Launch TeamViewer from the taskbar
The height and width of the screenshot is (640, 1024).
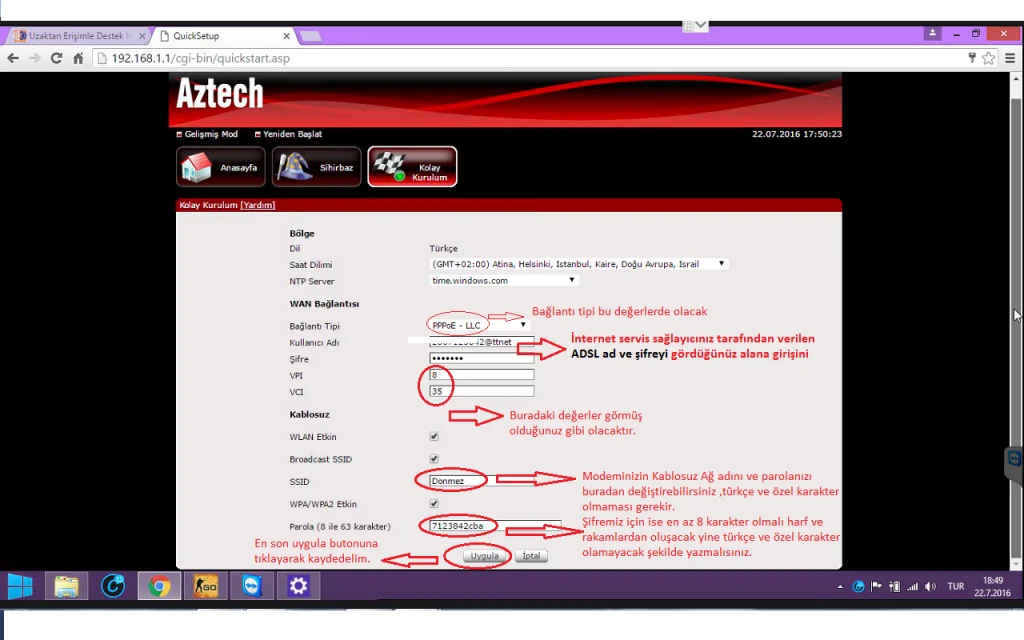pyautogui.click(x=251, y=586)
